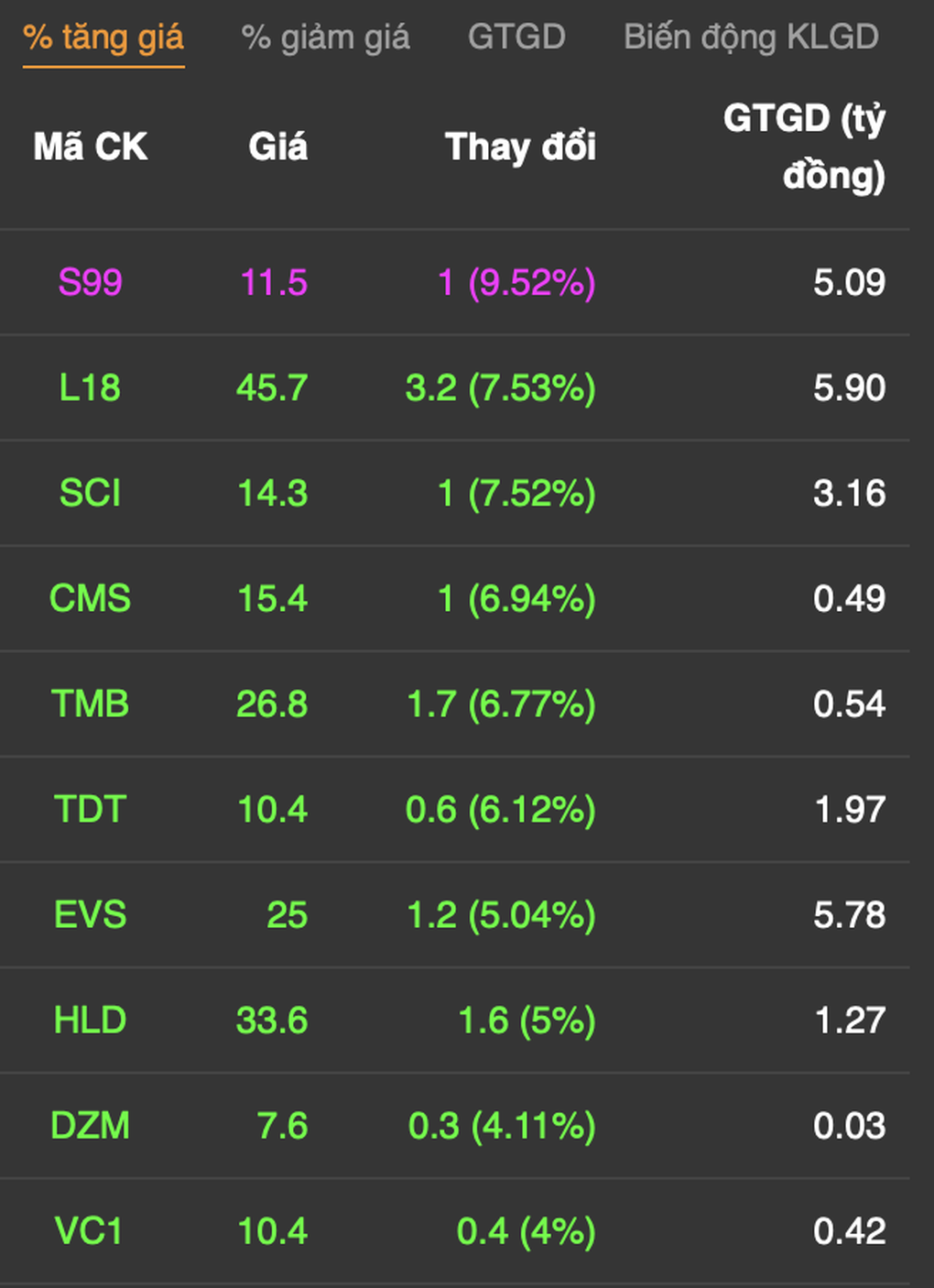Image resolution: width=934 pixels, height=1288 pixels.
Task: Sort by GTGD (tỷ đồng) column header
Action: coord(804,147)
